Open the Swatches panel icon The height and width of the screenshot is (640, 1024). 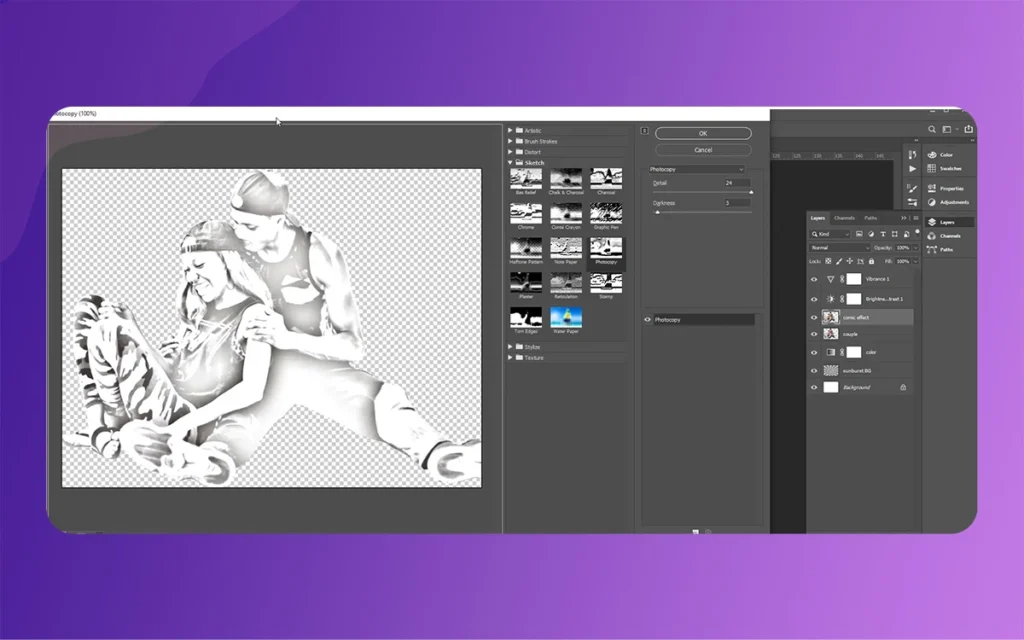pos(932,168)
